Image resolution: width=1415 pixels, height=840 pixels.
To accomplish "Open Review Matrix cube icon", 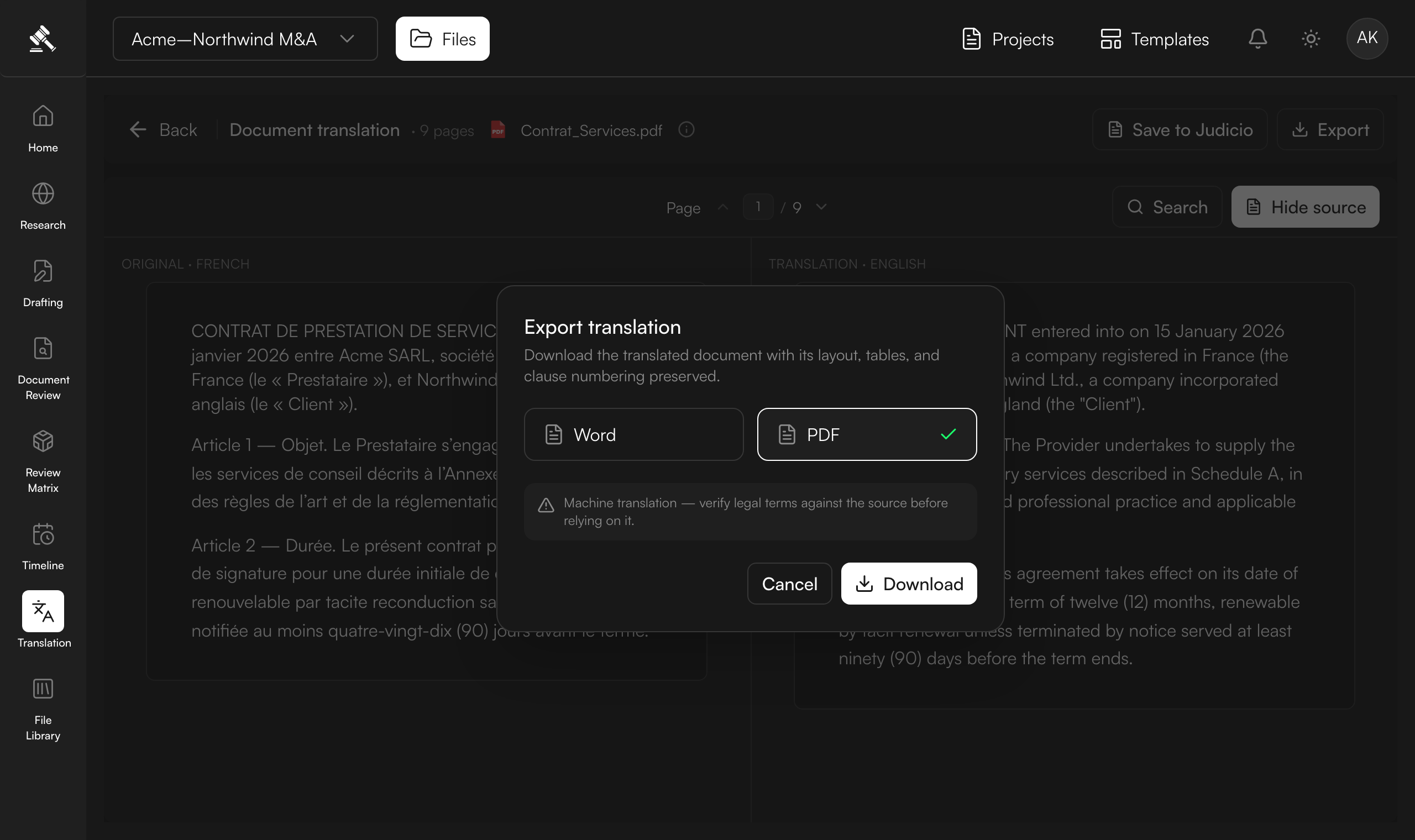I will [43, 441].
